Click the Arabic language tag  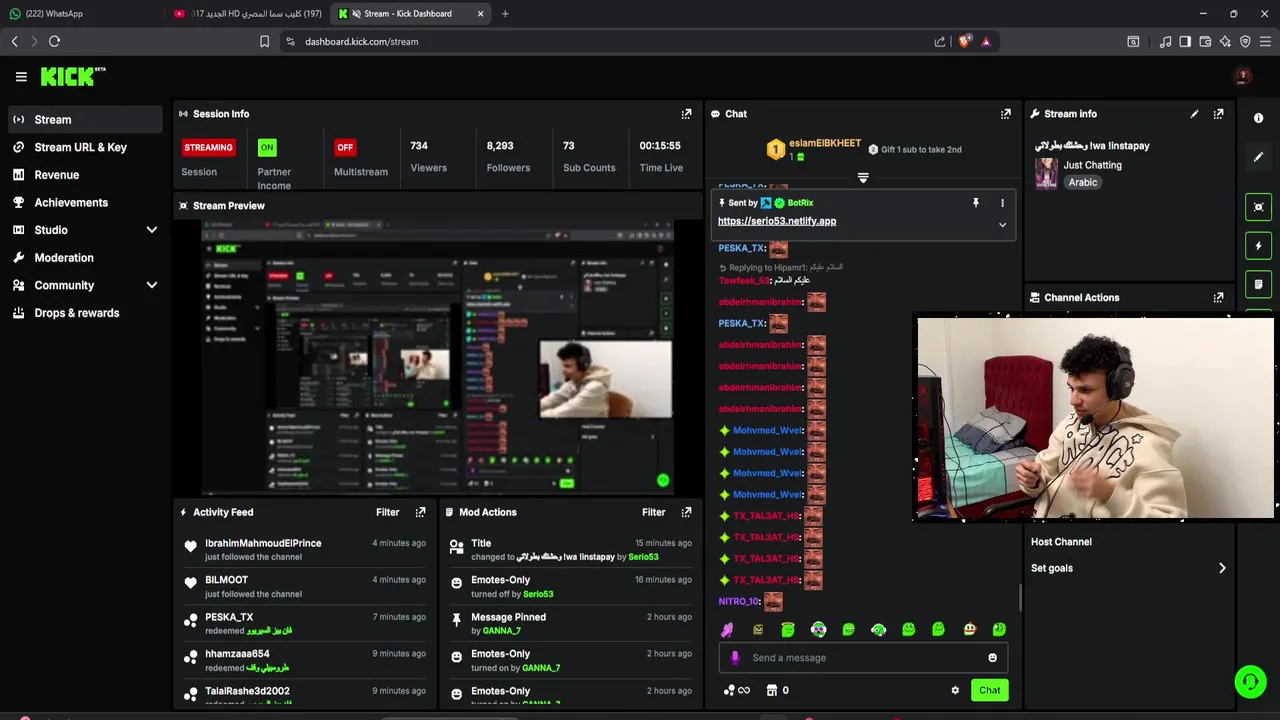1083,183
